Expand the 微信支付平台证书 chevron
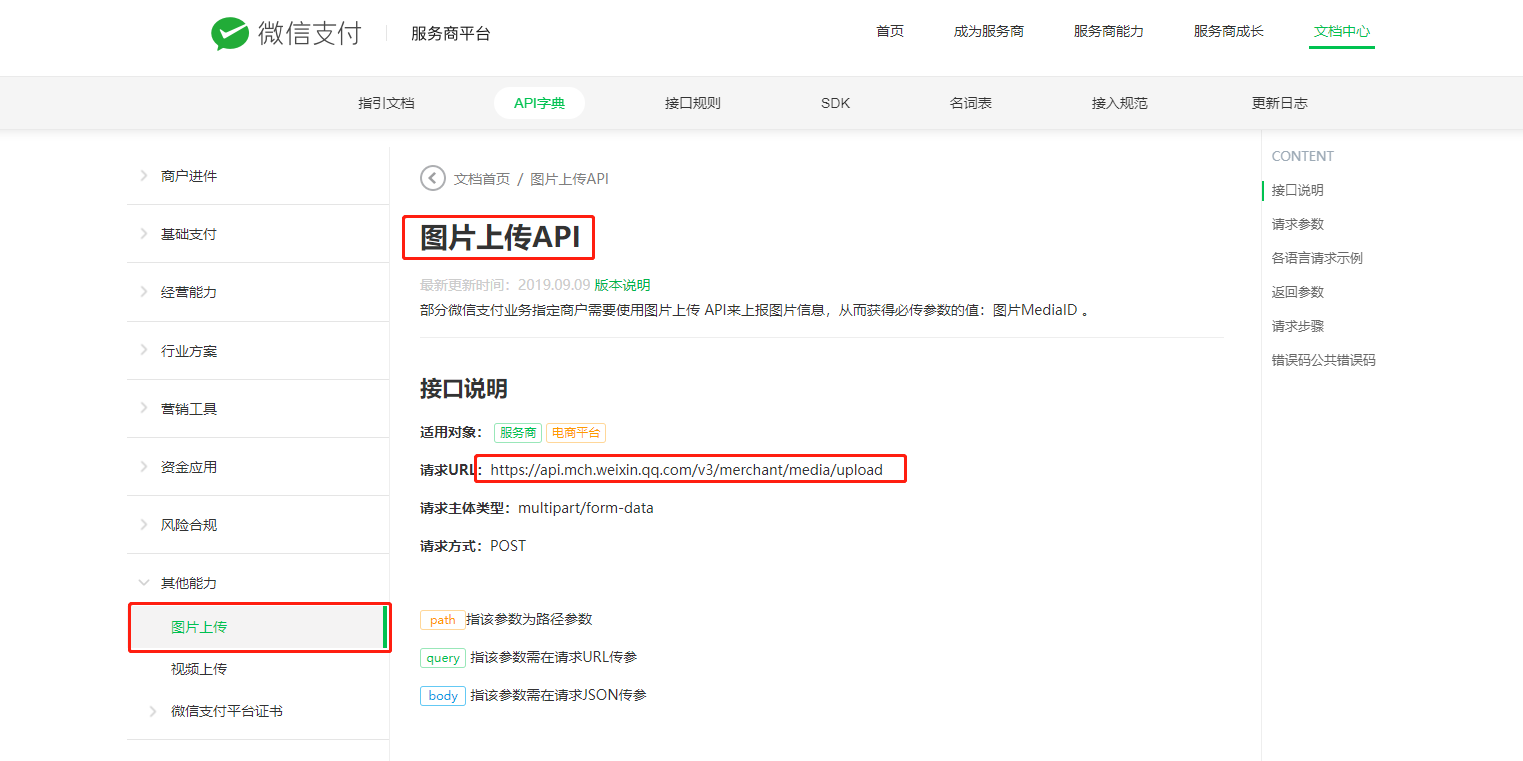This screenshot has width=1523, height=761. (153, 711)
